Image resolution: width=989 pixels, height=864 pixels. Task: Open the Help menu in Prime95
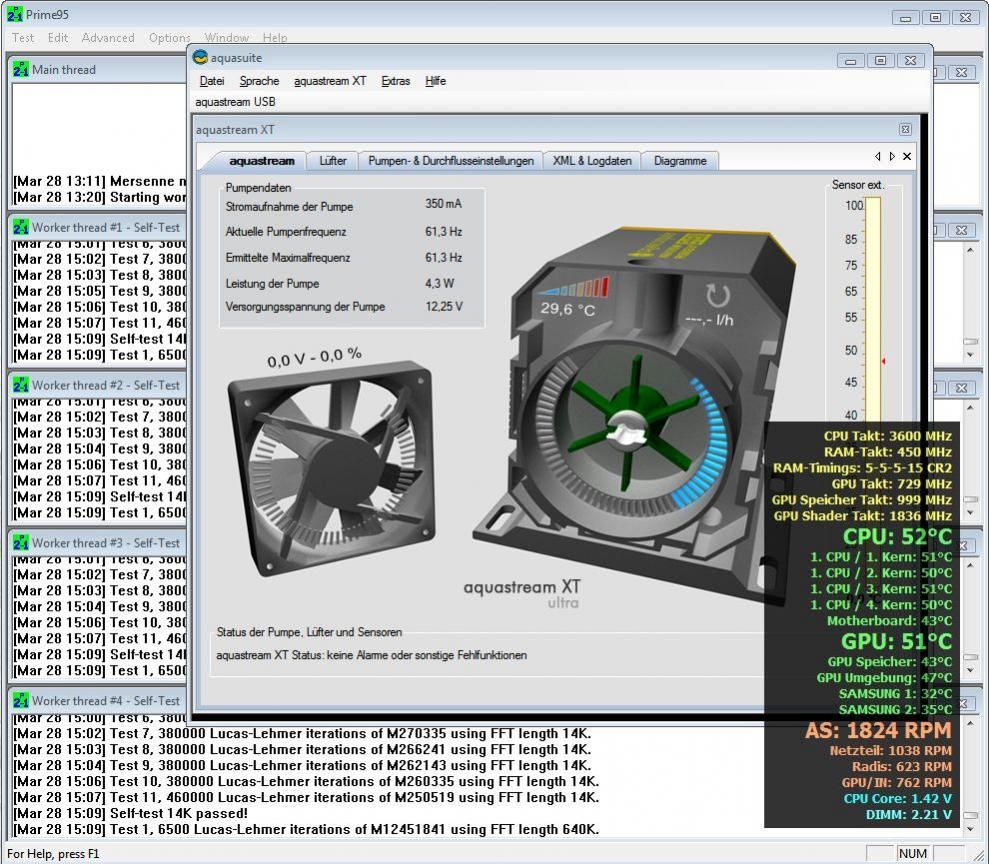(x=275, y=38)
